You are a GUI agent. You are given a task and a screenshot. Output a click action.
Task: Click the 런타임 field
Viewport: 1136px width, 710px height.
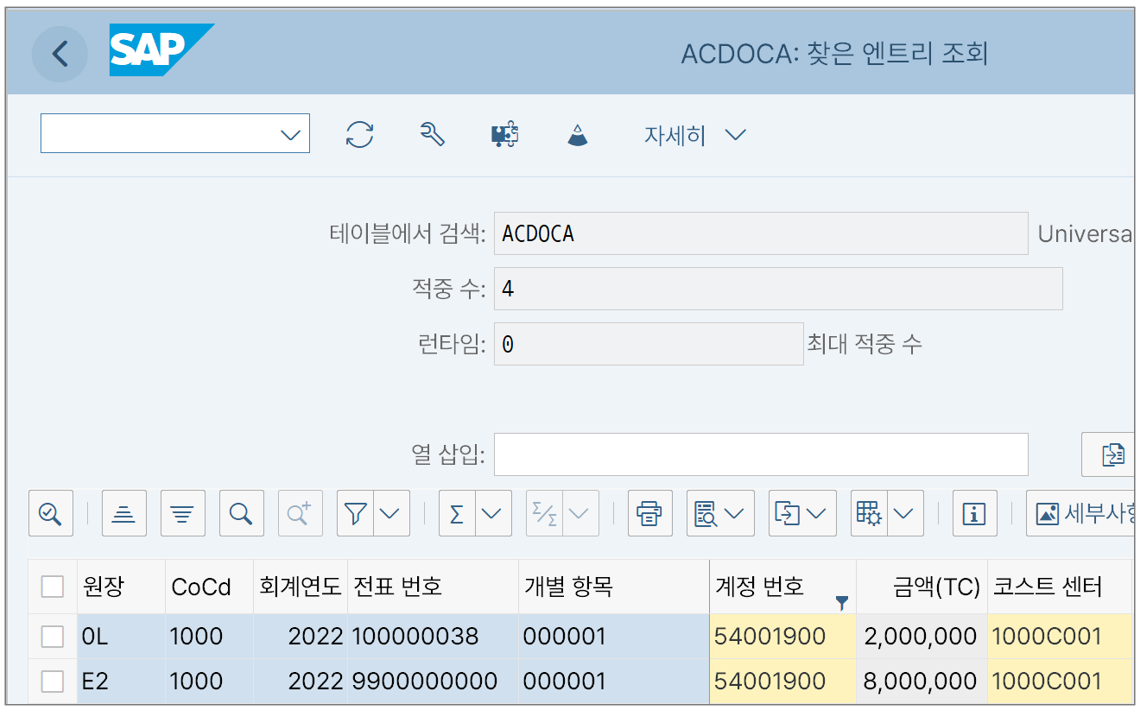pyautogui.click(x=648, y=343)
